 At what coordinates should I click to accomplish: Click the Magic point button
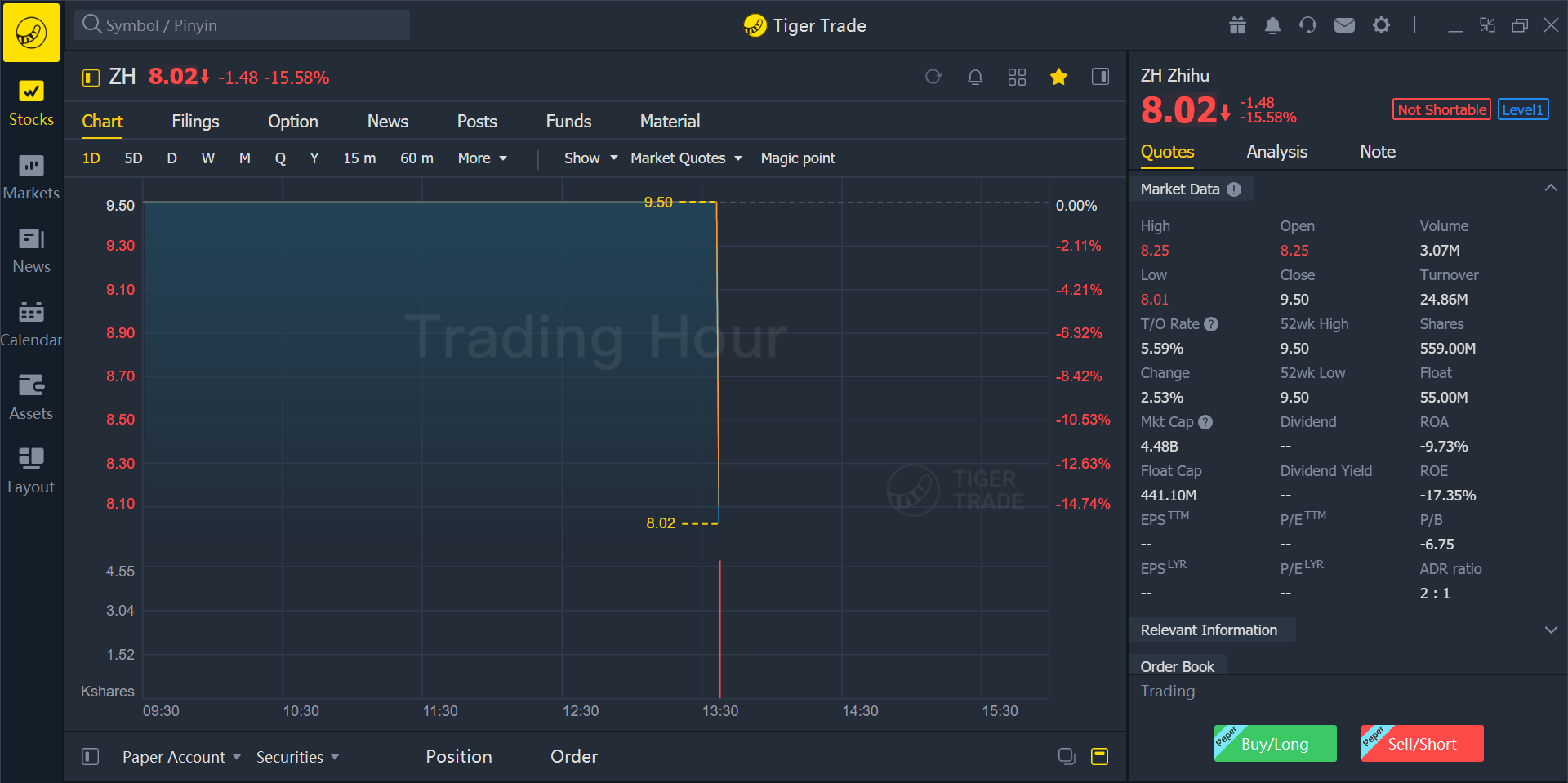pyautogui.click(x=798, y=158)
